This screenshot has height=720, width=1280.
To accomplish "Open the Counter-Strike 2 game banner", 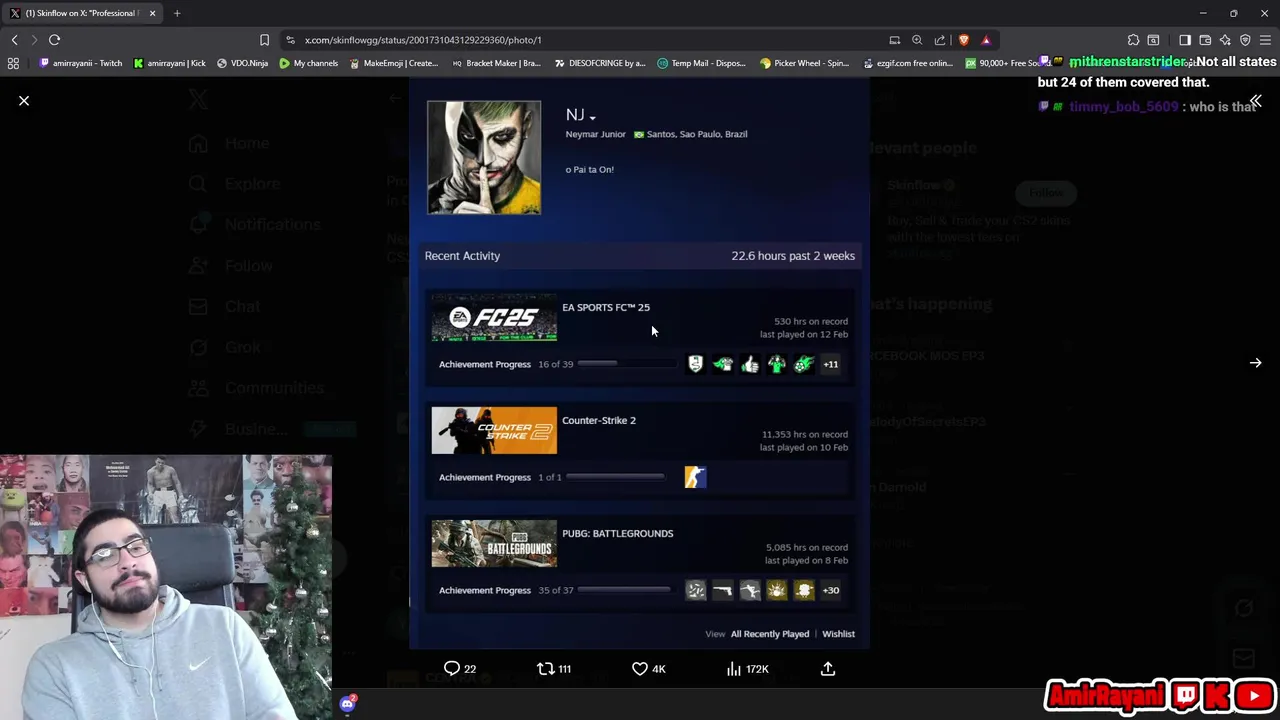I will (494, 431).
